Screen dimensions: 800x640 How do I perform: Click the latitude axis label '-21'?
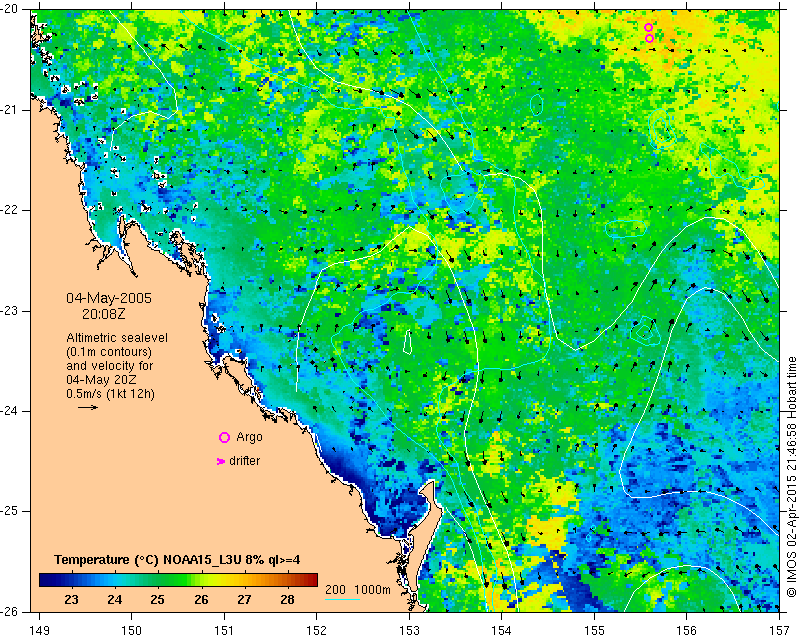pos(10,110)
